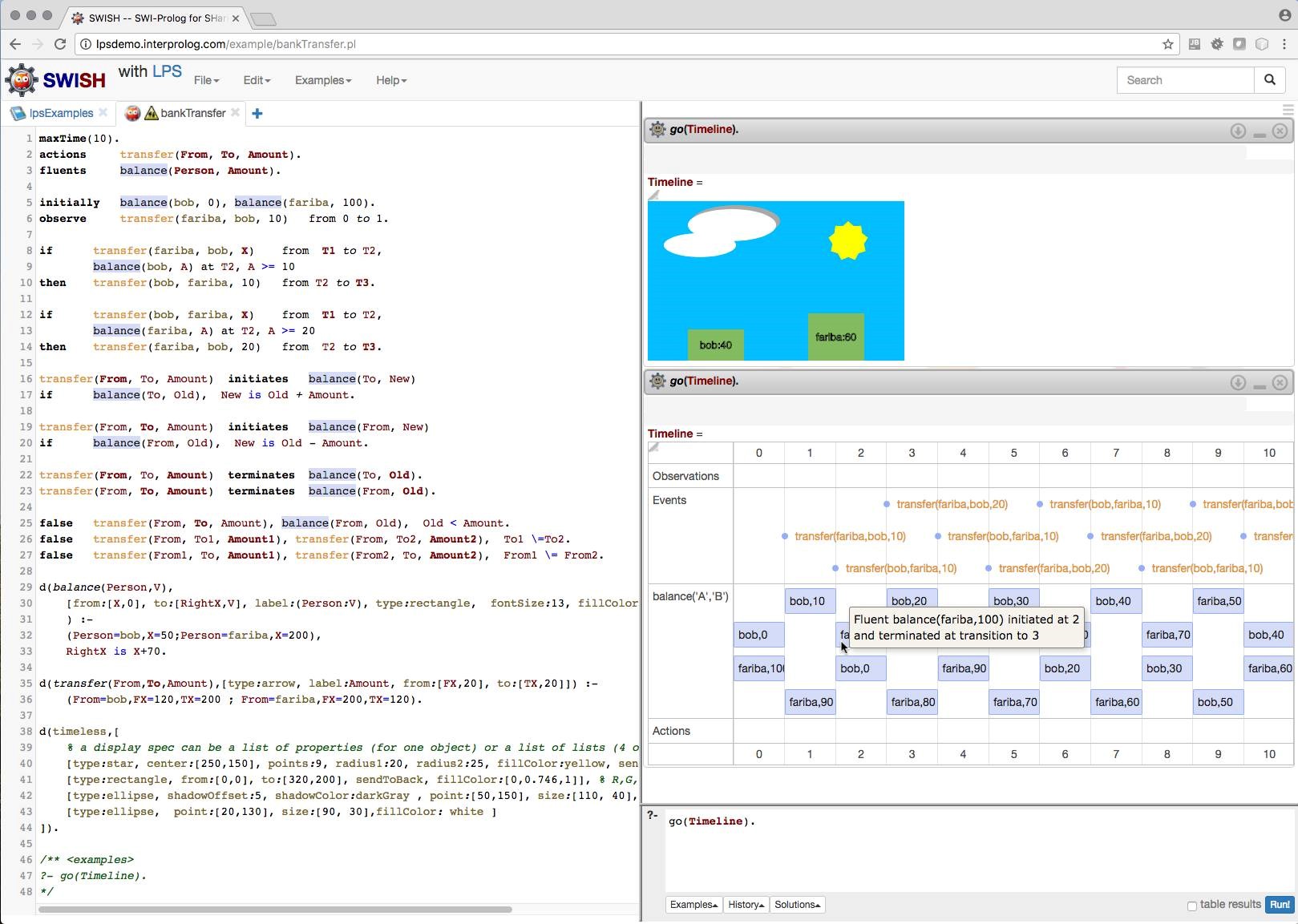Screen dimensions: 1298x924
Task: Bookmark page with star icon
Action: 1167,44
